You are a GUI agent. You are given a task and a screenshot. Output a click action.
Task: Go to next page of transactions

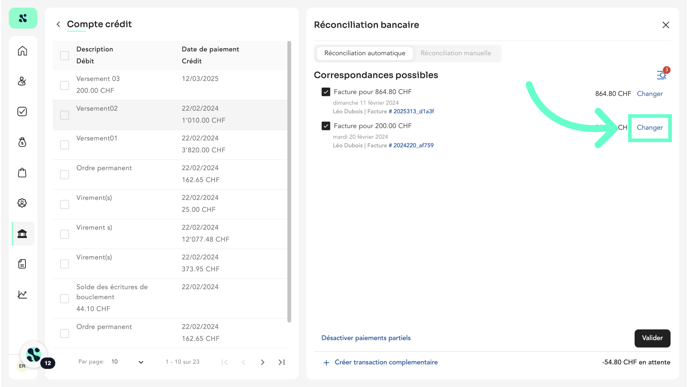tap(262, 362)
